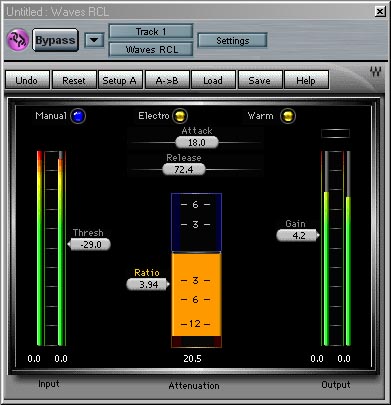Viewport: 391px width, 405px height.
Task: Click the Attack value 18.0 handle
Action: pos(197,143)
